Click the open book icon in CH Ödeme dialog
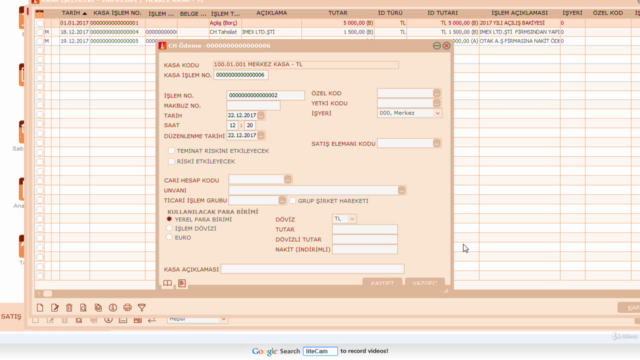The image size is (640, 360). (x=167, y=283)
